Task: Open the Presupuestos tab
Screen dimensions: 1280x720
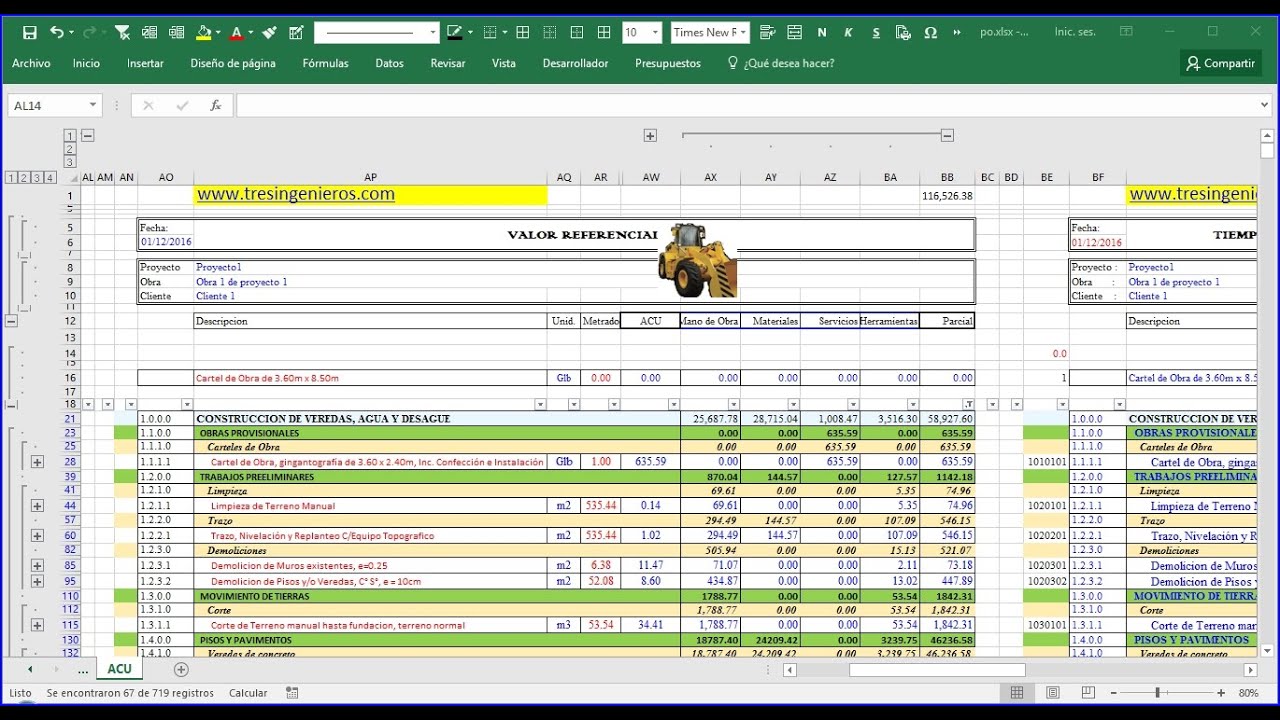Action: click(x=668, y=63)
